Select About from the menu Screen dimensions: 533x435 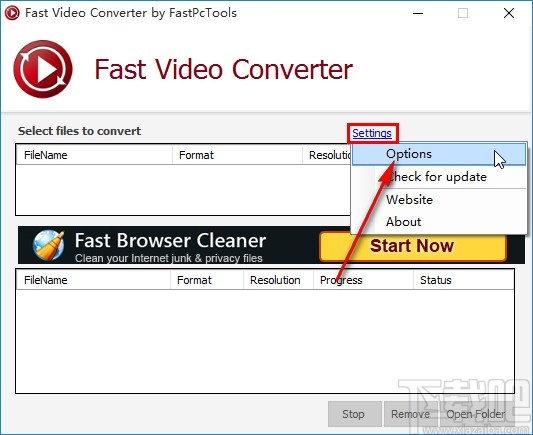pyautogui.click(x=439, y=222)
